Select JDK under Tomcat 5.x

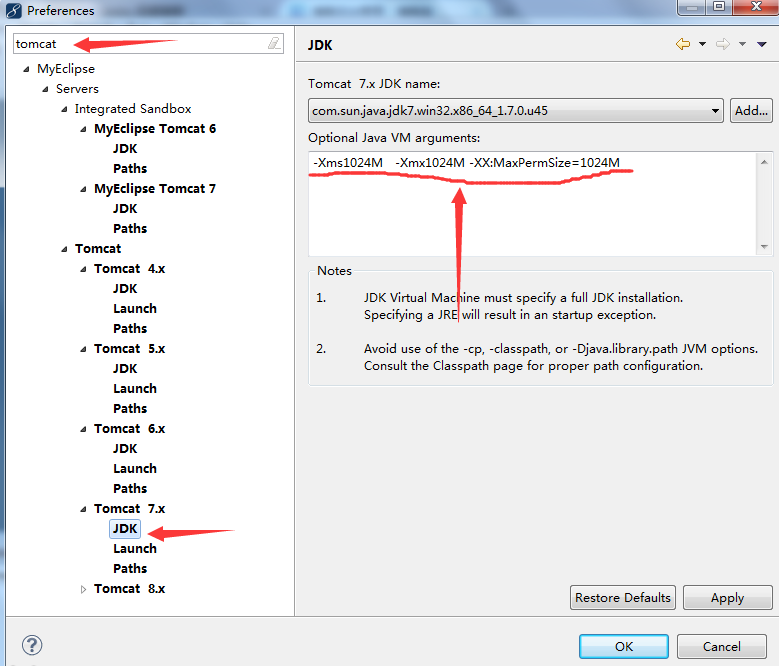pos(125,369)
